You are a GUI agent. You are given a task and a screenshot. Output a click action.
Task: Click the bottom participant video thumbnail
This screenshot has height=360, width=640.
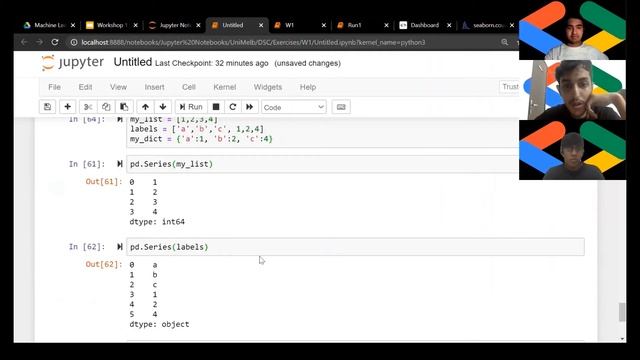[x=572, y=150]
